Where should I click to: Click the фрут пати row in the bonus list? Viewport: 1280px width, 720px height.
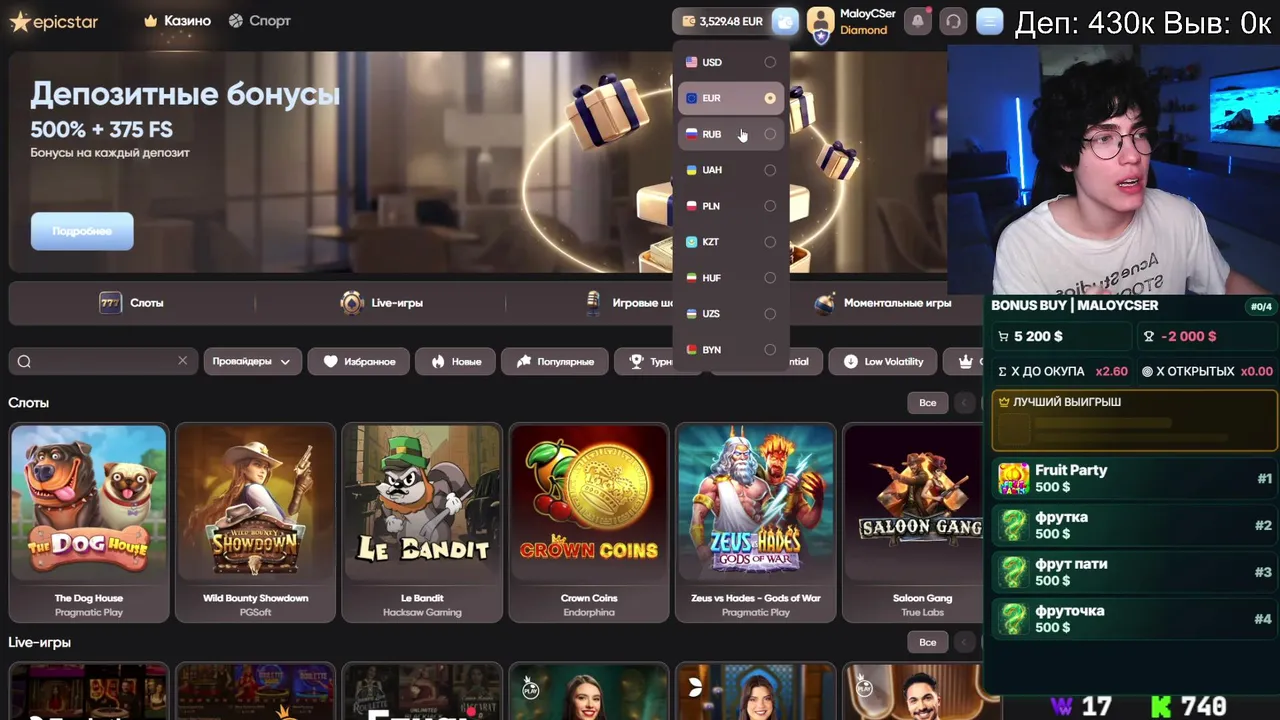pos(1135,572)
